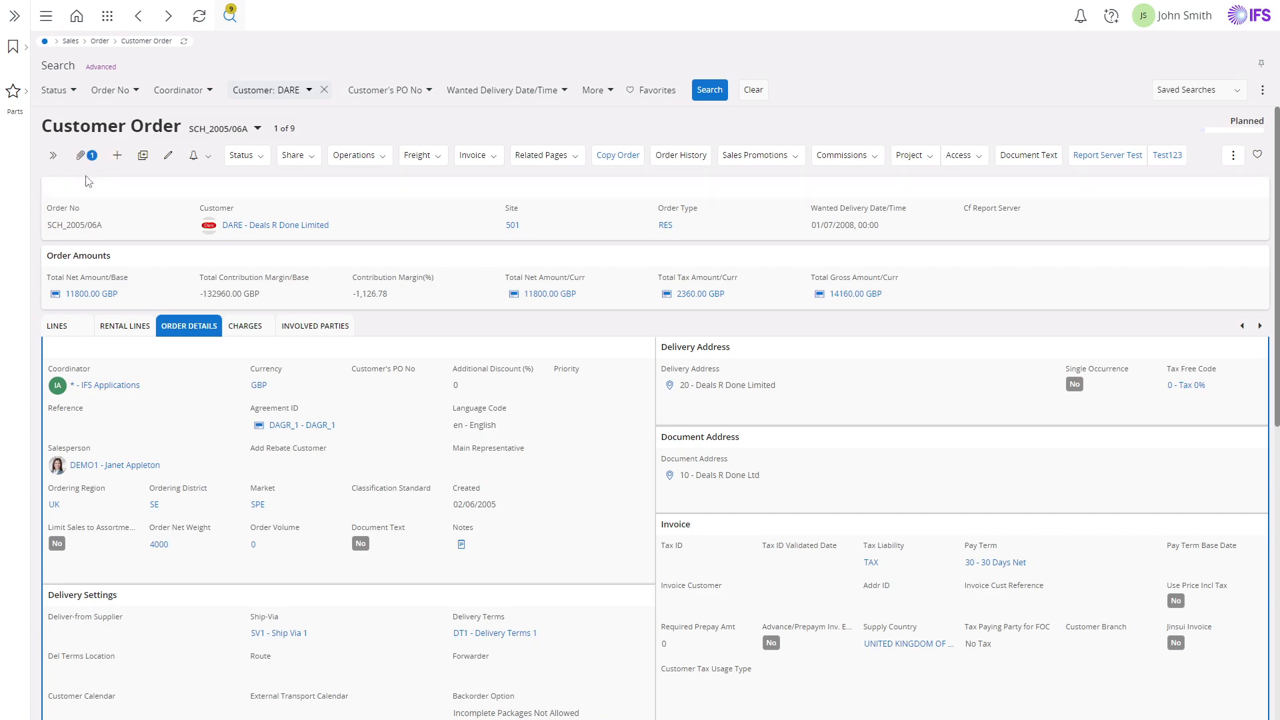
Task: Toggle the Document Text No switch
Action: [360, 543]
